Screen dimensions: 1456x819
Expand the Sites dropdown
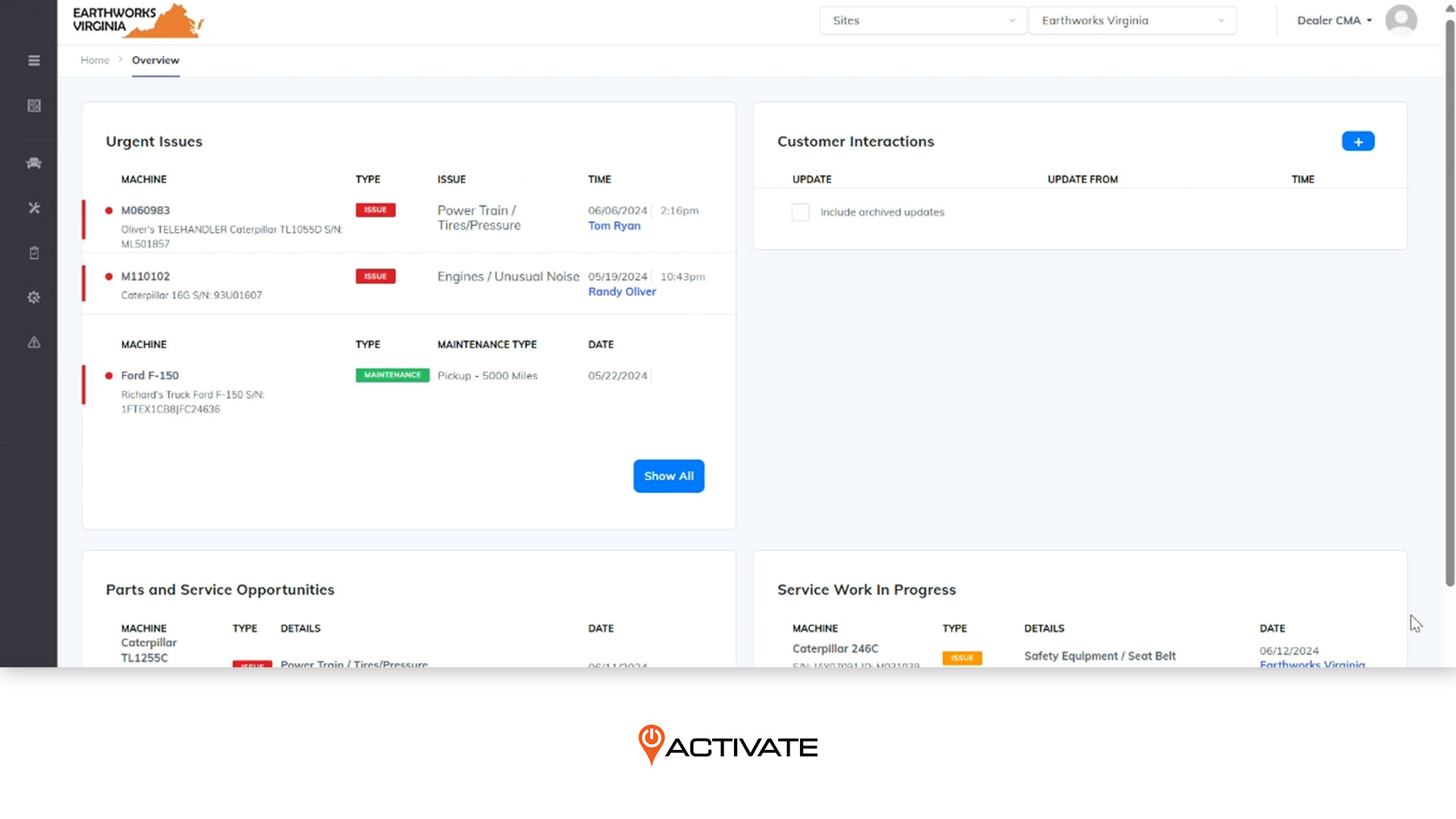(923, 20)
